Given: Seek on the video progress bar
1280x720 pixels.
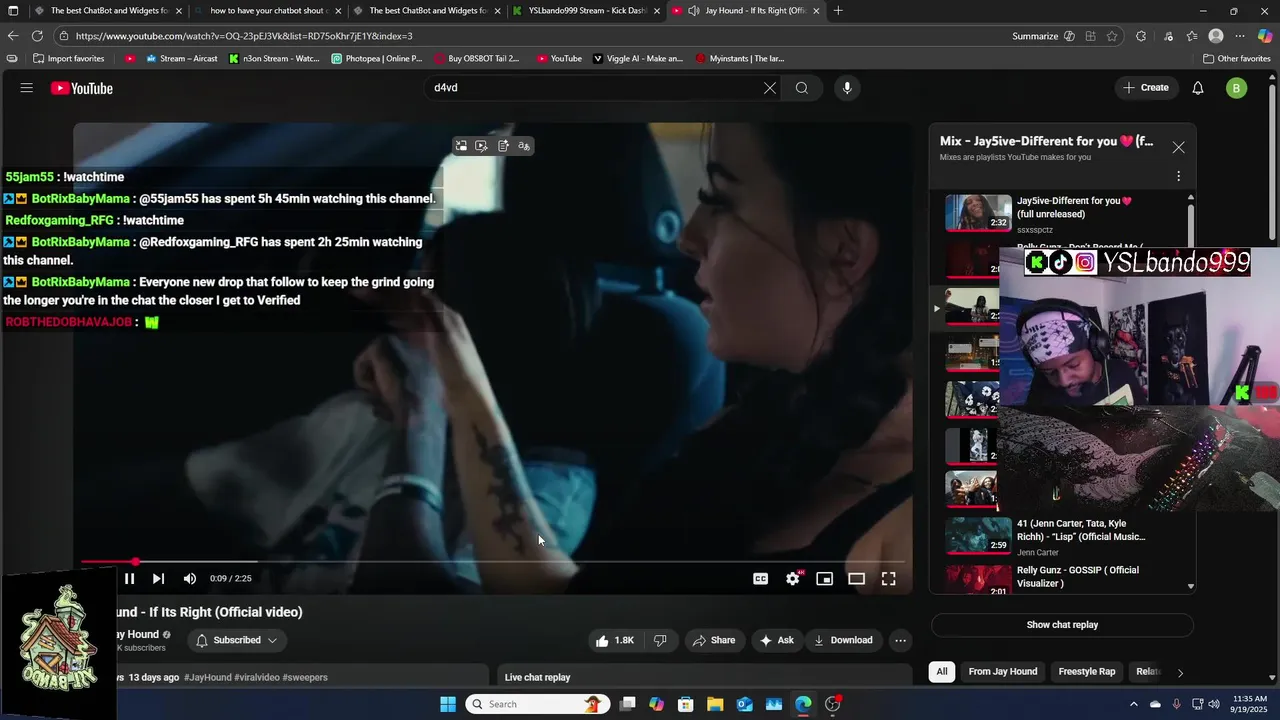Looking at the screenshot, I should tap(493, 562).
